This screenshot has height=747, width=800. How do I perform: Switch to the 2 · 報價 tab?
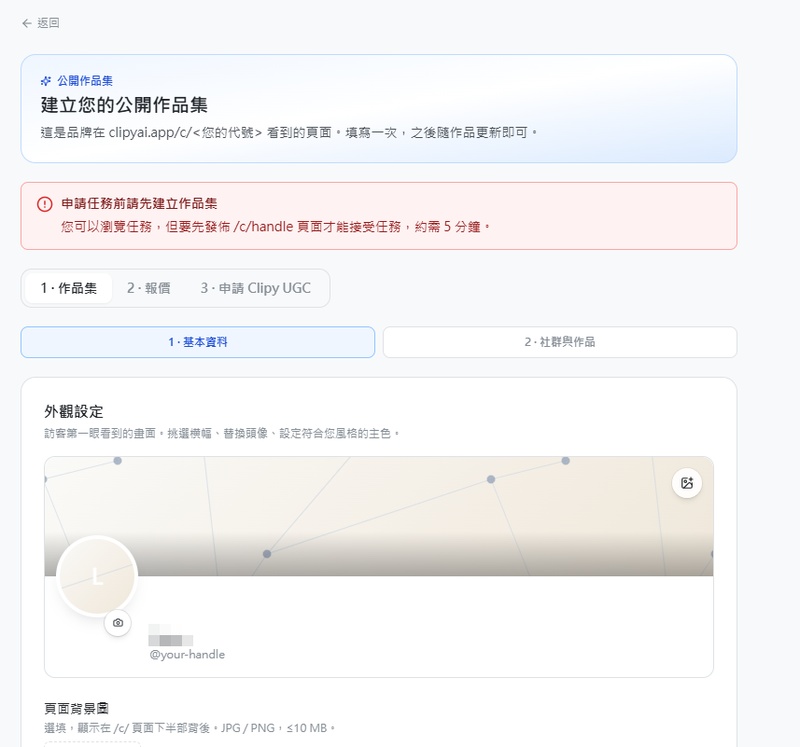[x=148, y=288]
